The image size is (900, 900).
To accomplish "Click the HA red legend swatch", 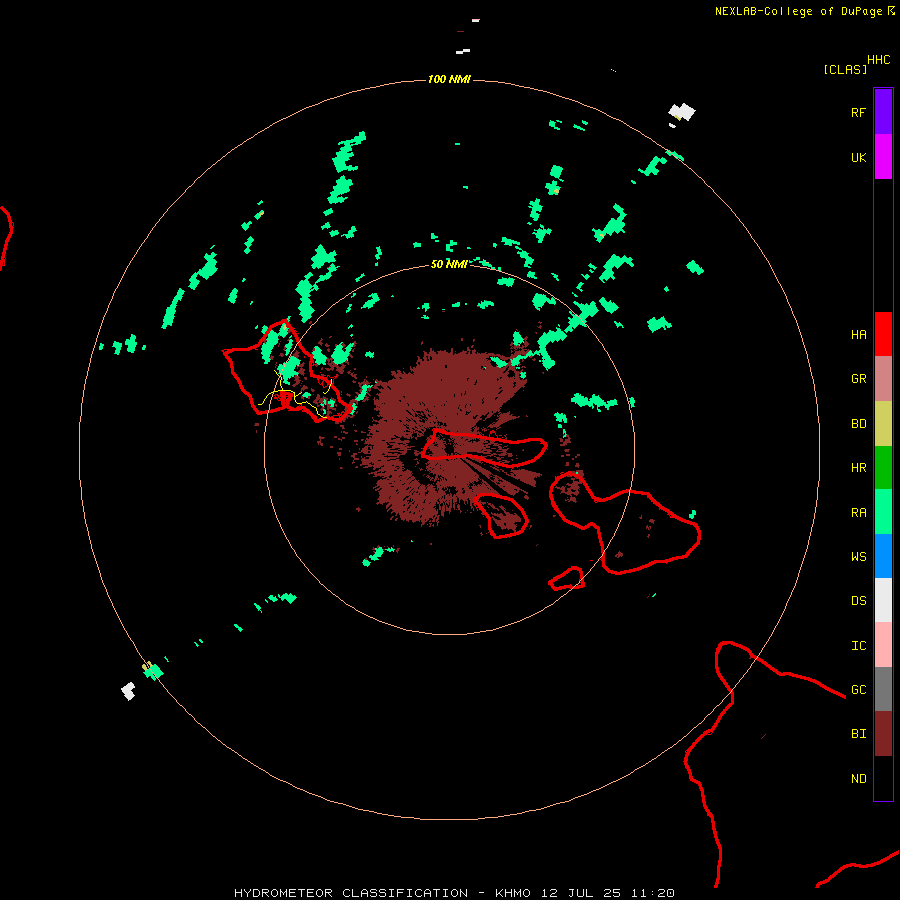I will click(883, 334).
